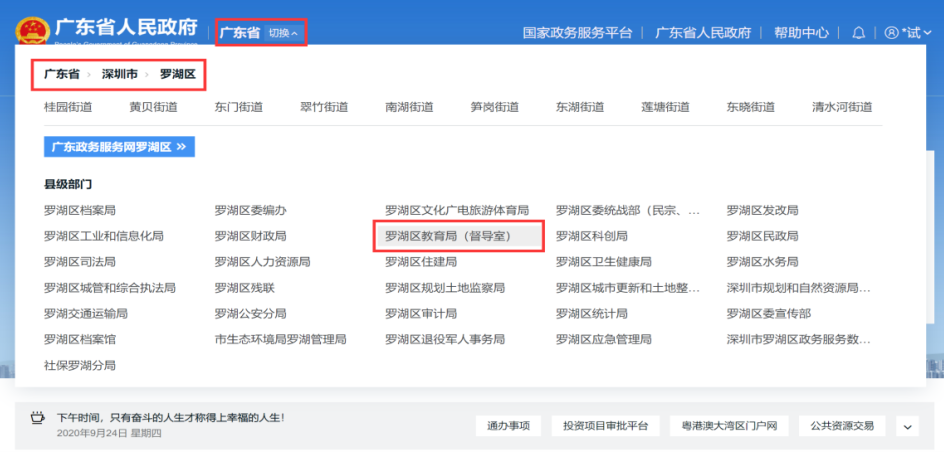944x452 pixels.
Task: Click 公共资源交易 button
Action: 842,426
